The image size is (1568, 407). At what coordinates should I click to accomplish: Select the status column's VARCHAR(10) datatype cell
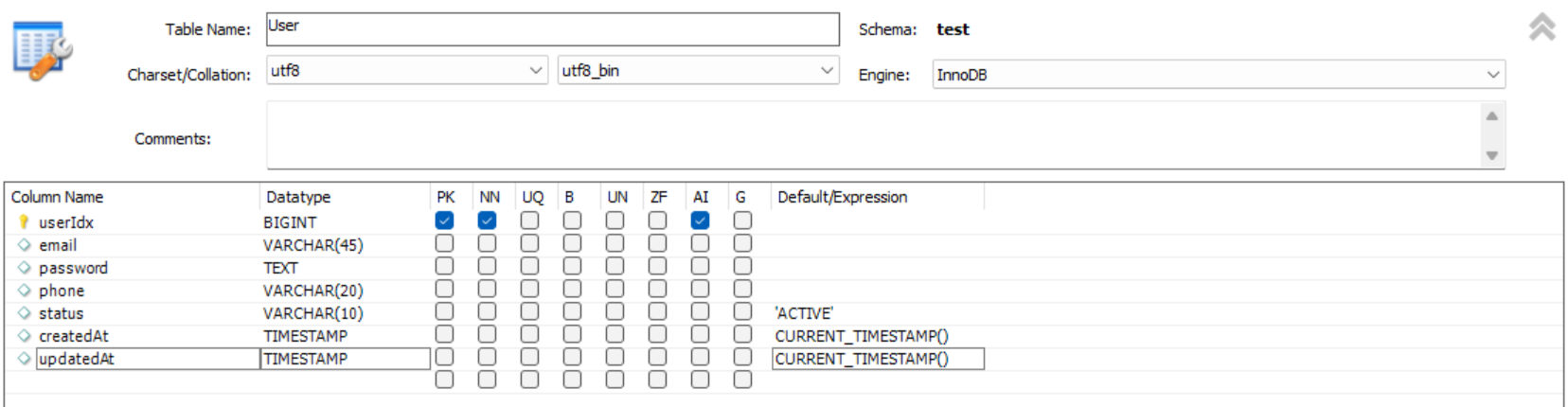pyautogui.click(x=313, y=313)
